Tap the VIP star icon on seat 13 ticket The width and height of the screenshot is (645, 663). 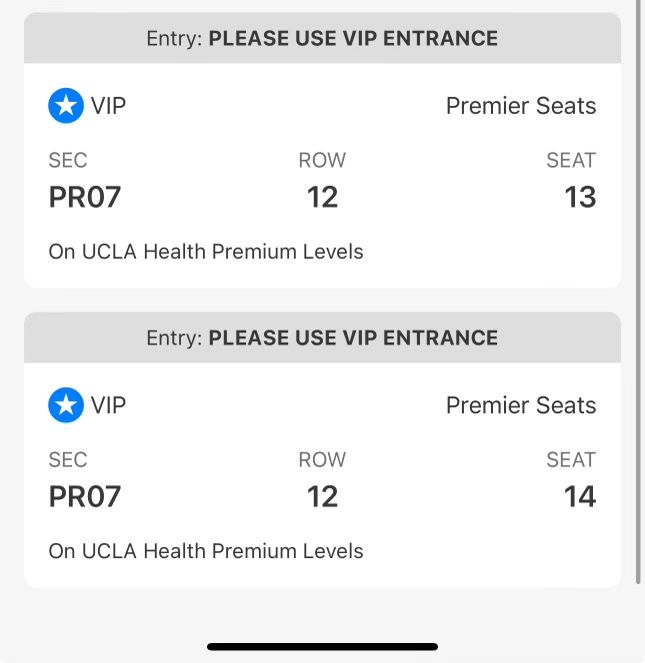(66, 106)
